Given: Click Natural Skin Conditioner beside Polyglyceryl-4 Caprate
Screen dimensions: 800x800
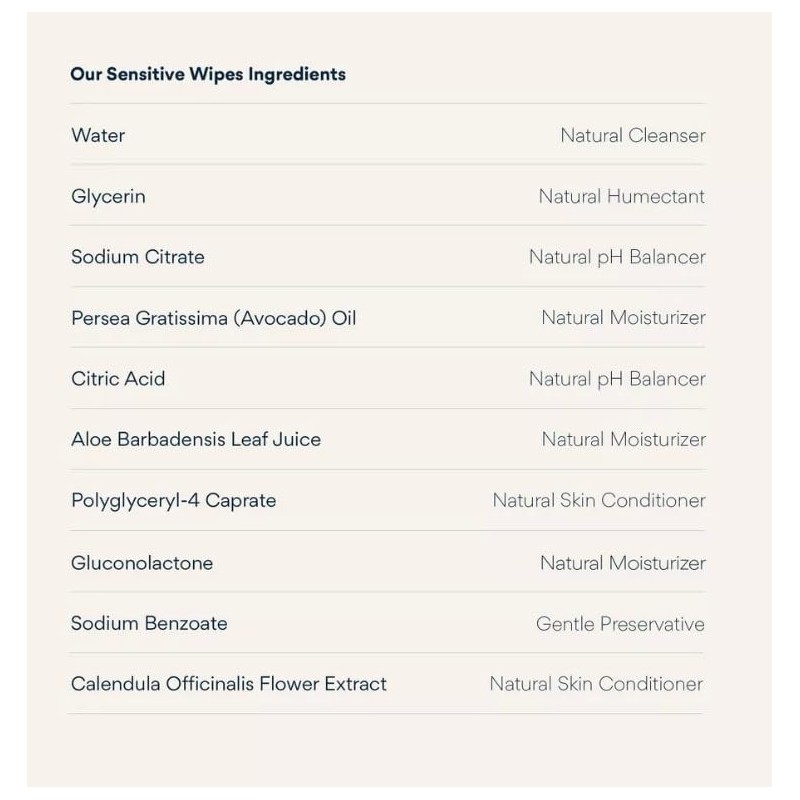Looking at the screenshot, I should tap(599, 500).
